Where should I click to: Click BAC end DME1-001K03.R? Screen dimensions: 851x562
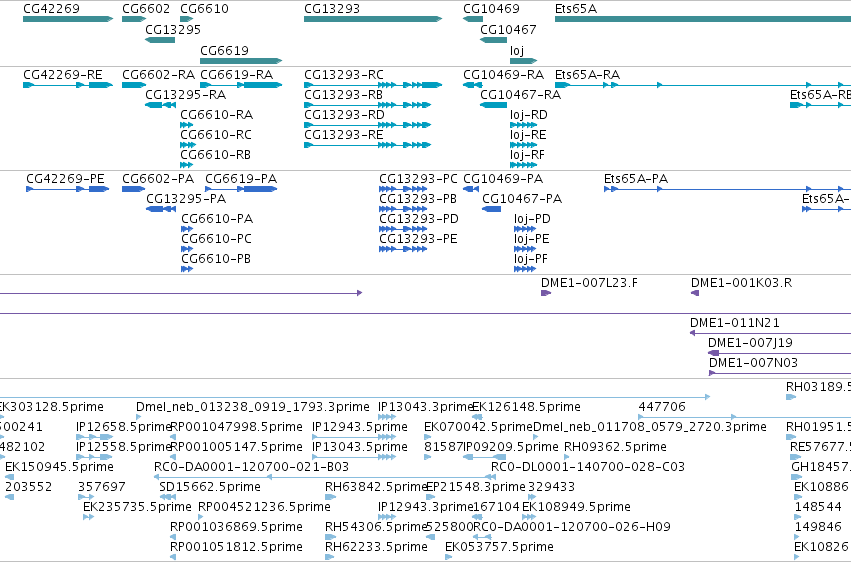(x=741, y=283)
